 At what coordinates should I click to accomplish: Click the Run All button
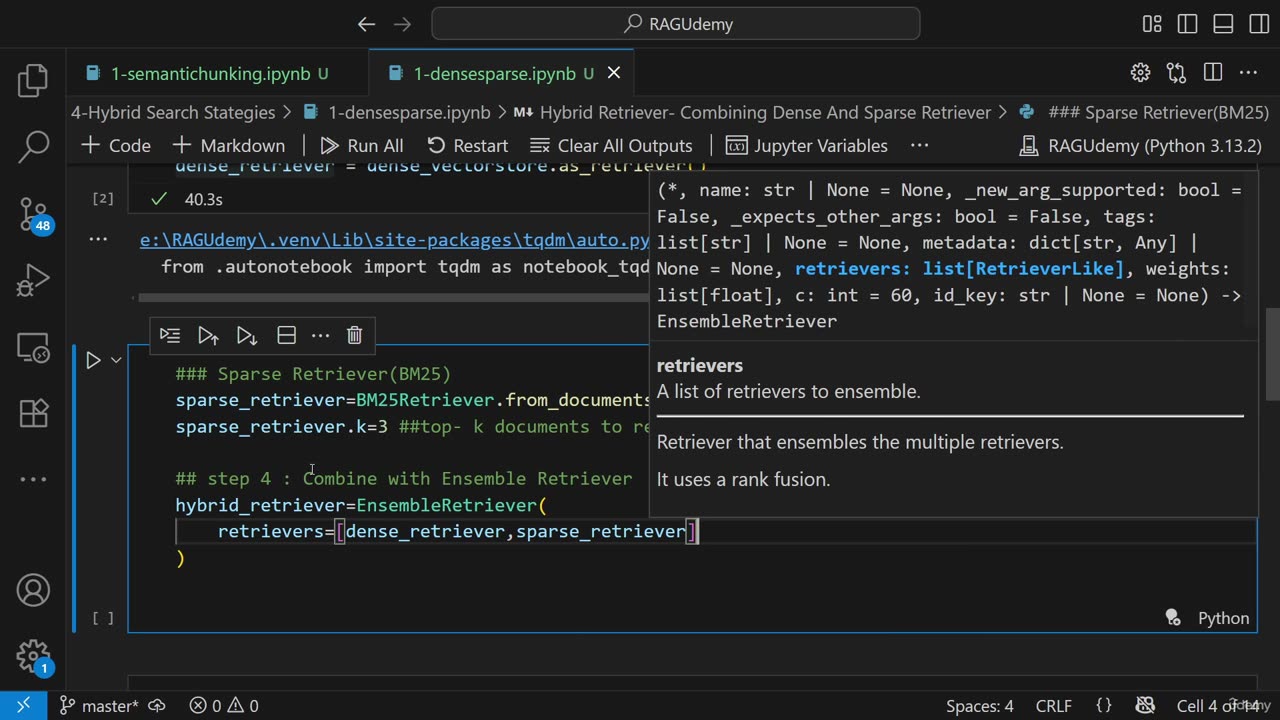362,146
